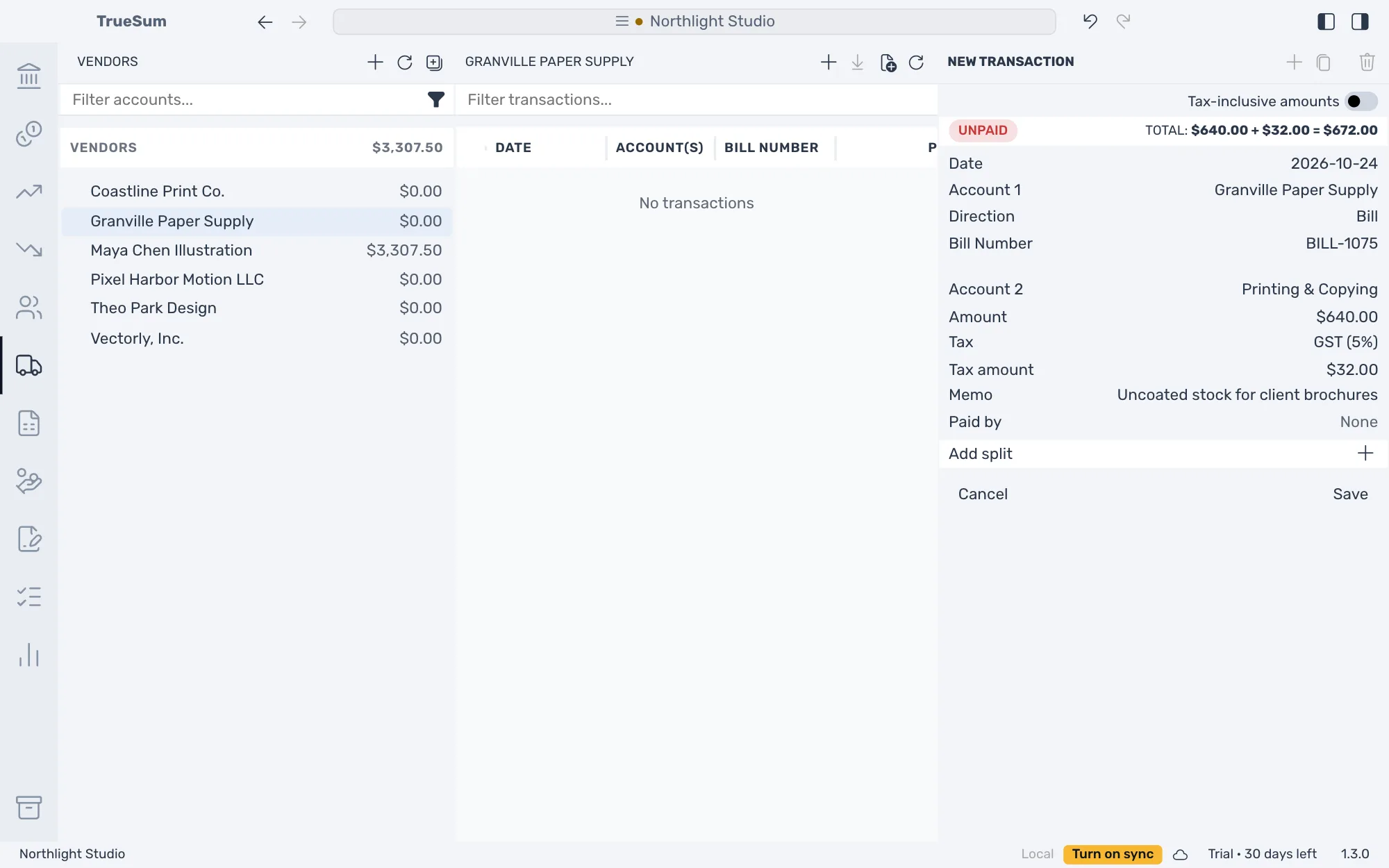This screenshot has height=868, width=1389.
Task: Open the checklist sidebar icon
Action: 28,596
